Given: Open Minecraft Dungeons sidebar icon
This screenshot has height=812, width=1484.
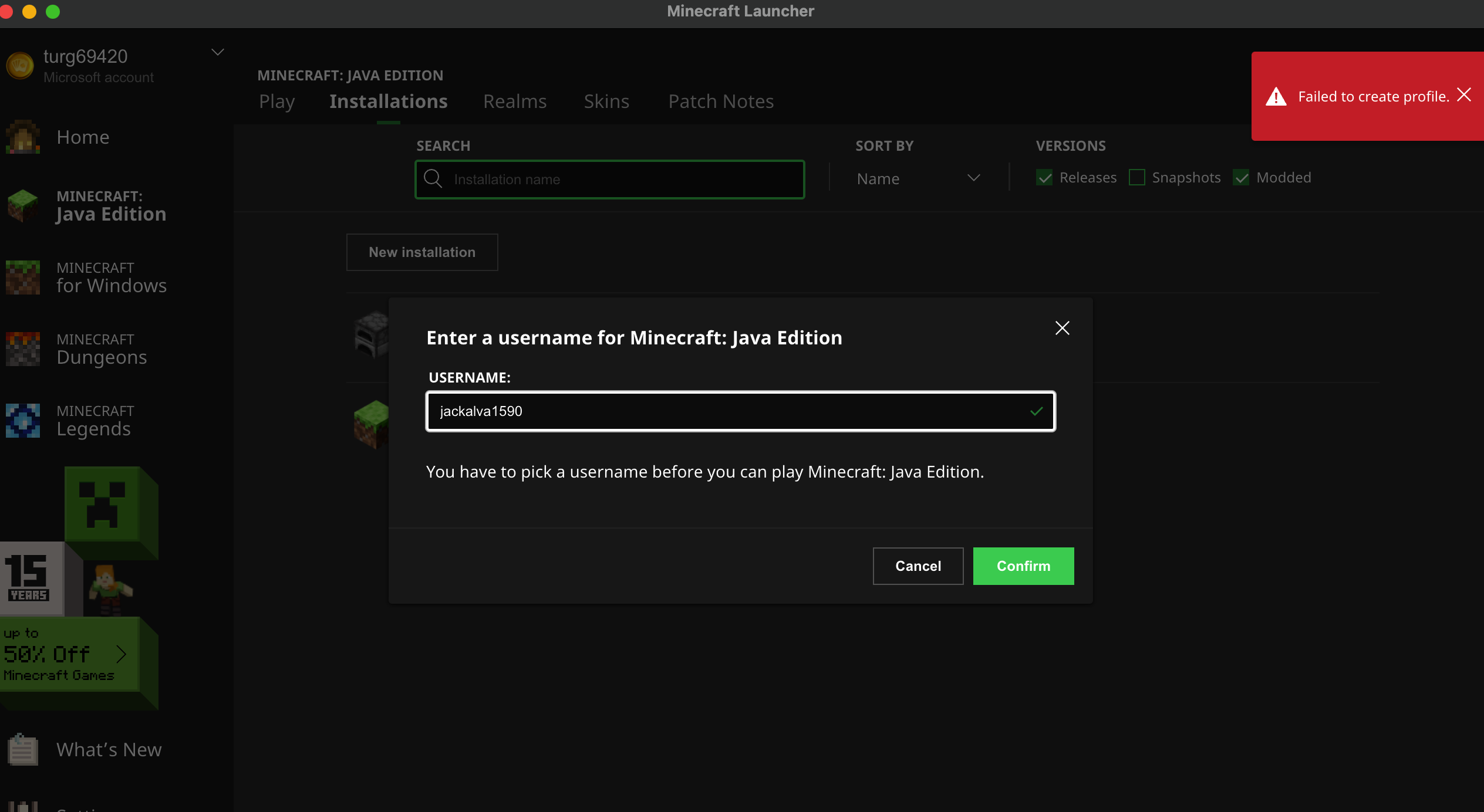Looking at the screenshot, I should click(23, 349).
